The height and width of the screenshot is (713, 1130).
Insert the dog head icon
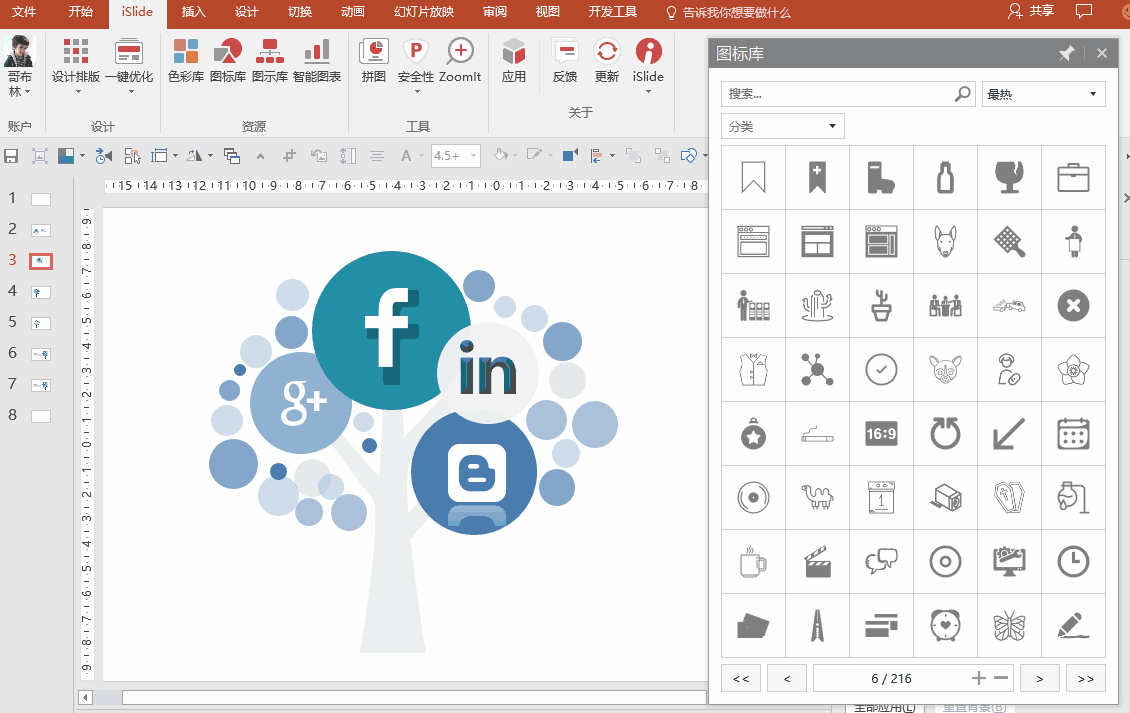946,242
